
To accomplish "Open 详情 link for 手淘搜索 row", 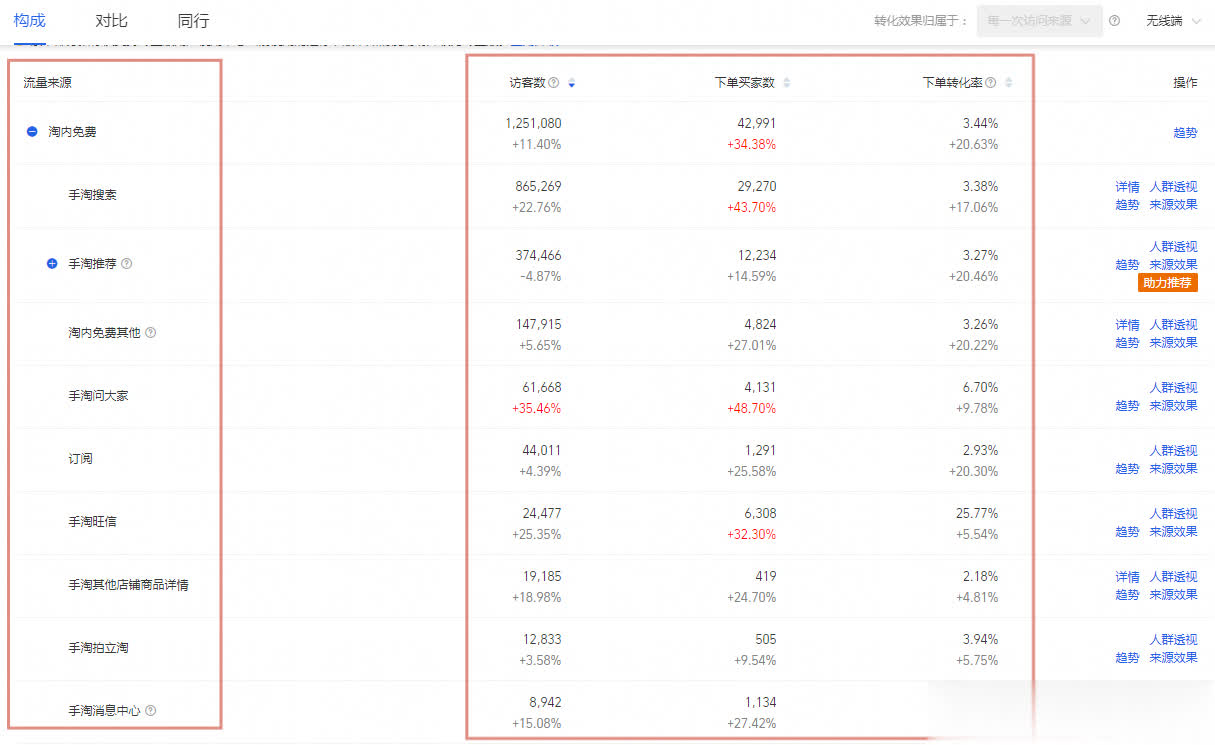I will pos(1127,187).
